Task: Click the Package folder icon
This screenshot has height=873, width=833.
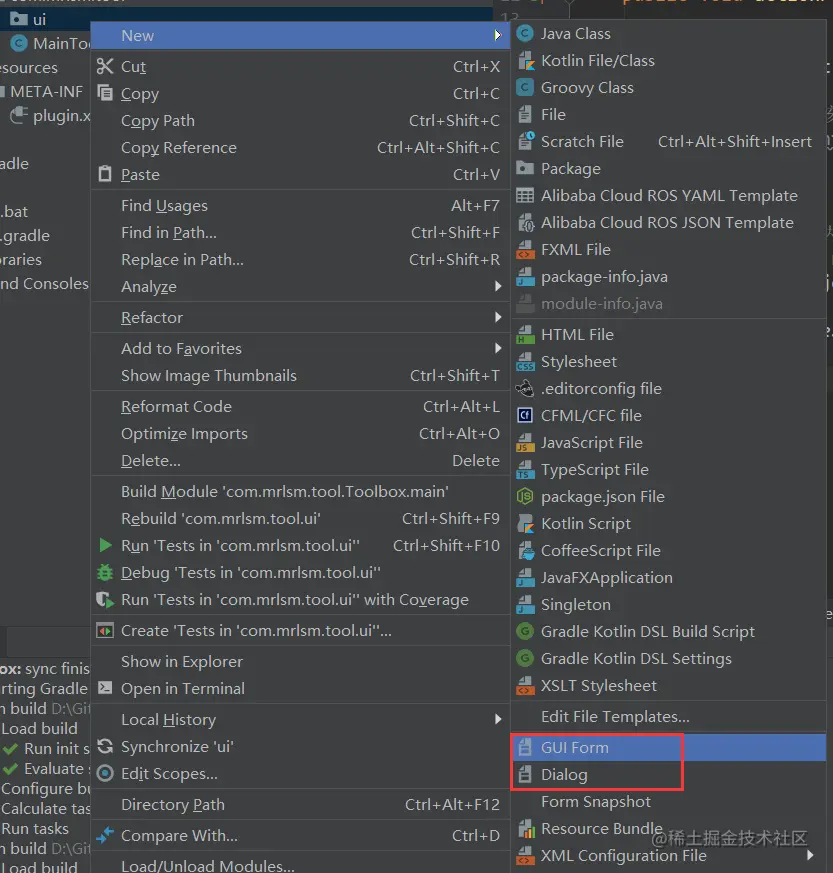Action: coord(525,168)
